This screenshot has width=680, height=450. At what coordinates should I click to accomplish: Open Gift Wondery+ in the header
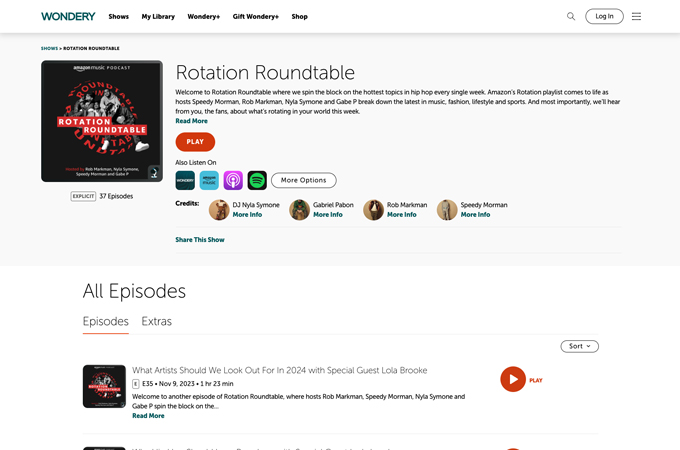255,16
